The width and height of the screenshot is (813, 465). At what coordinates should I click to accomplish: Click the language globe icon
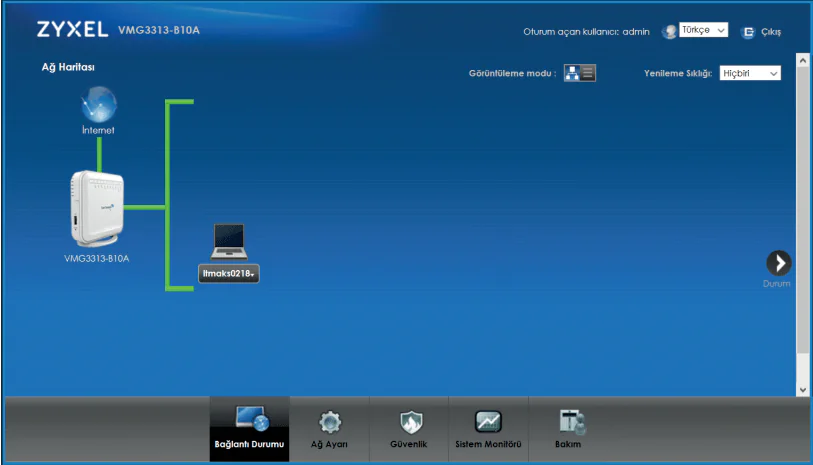669,32
